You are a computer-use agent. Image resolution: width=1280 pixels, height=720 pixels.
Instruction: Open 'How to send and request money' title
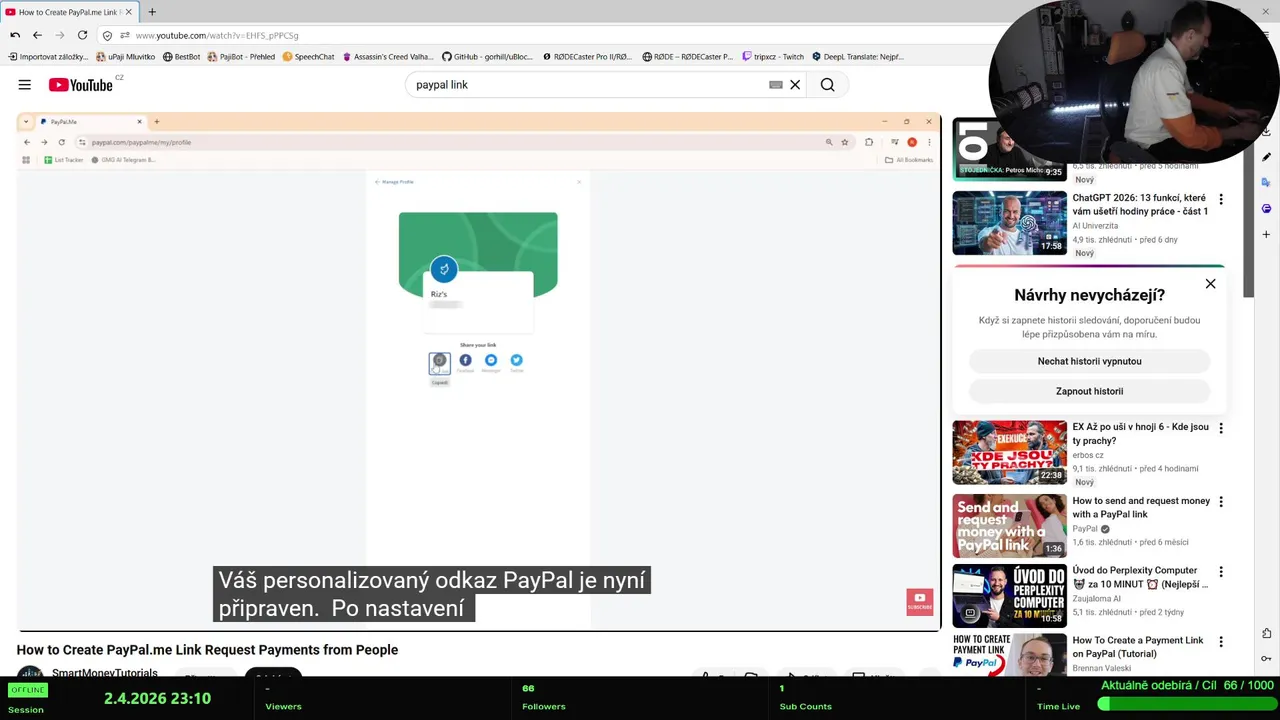pos(1141,507)
